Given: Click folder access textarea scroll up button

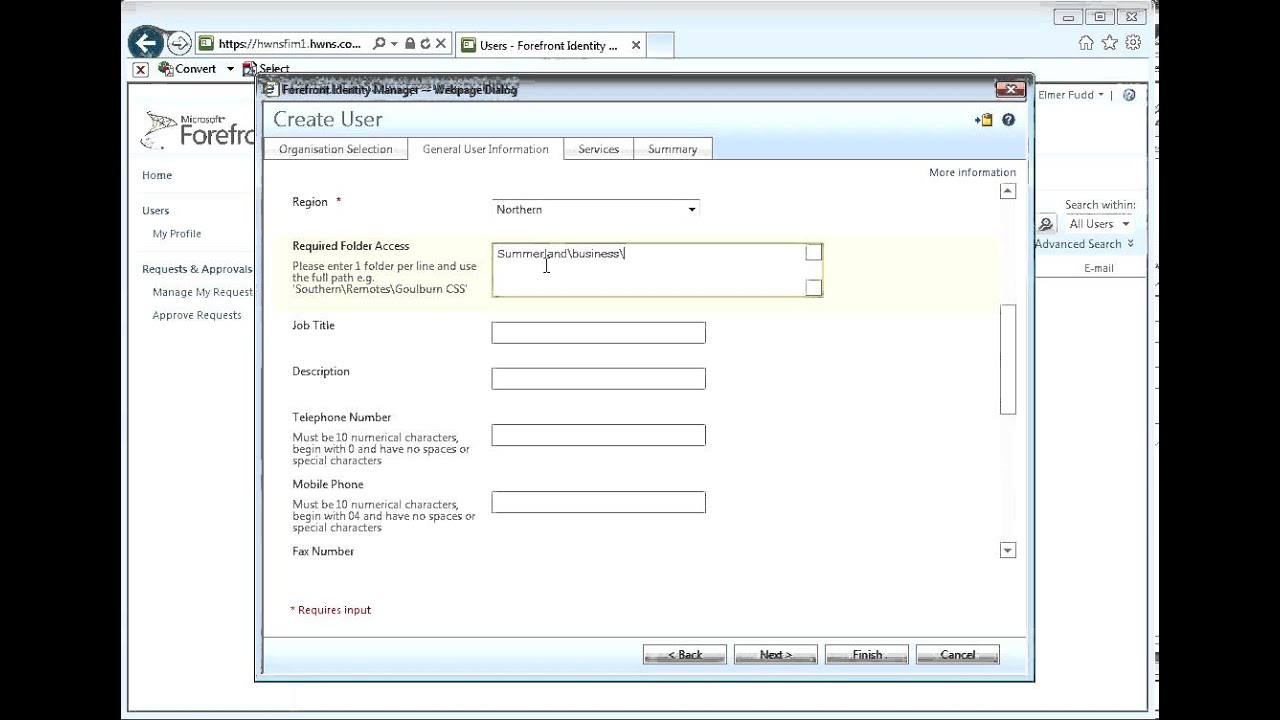Looking at the screenshot, I should [814, 253].
